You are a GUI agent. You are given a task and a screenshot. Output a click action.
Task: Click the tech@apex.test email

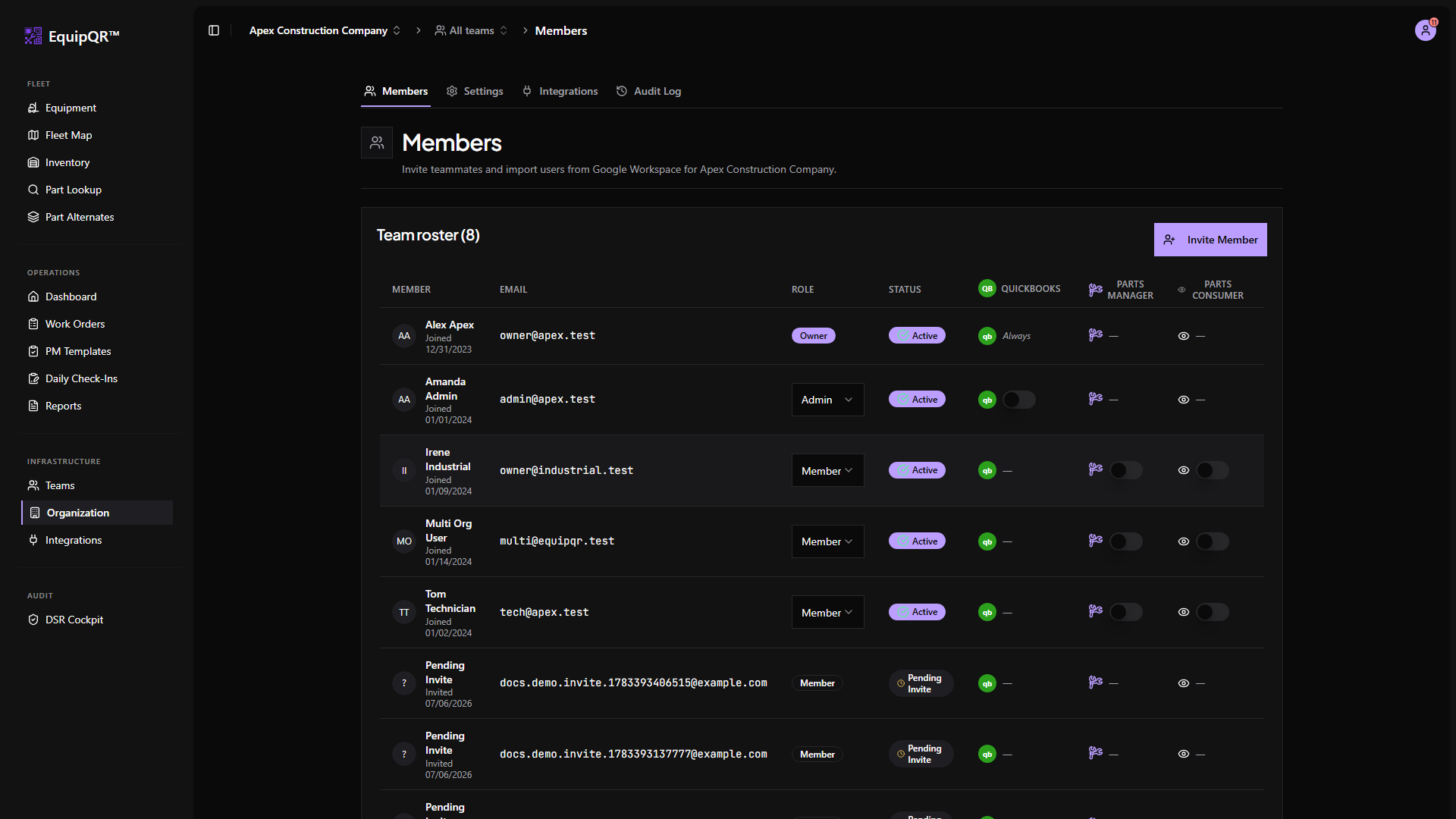point(544,612)
